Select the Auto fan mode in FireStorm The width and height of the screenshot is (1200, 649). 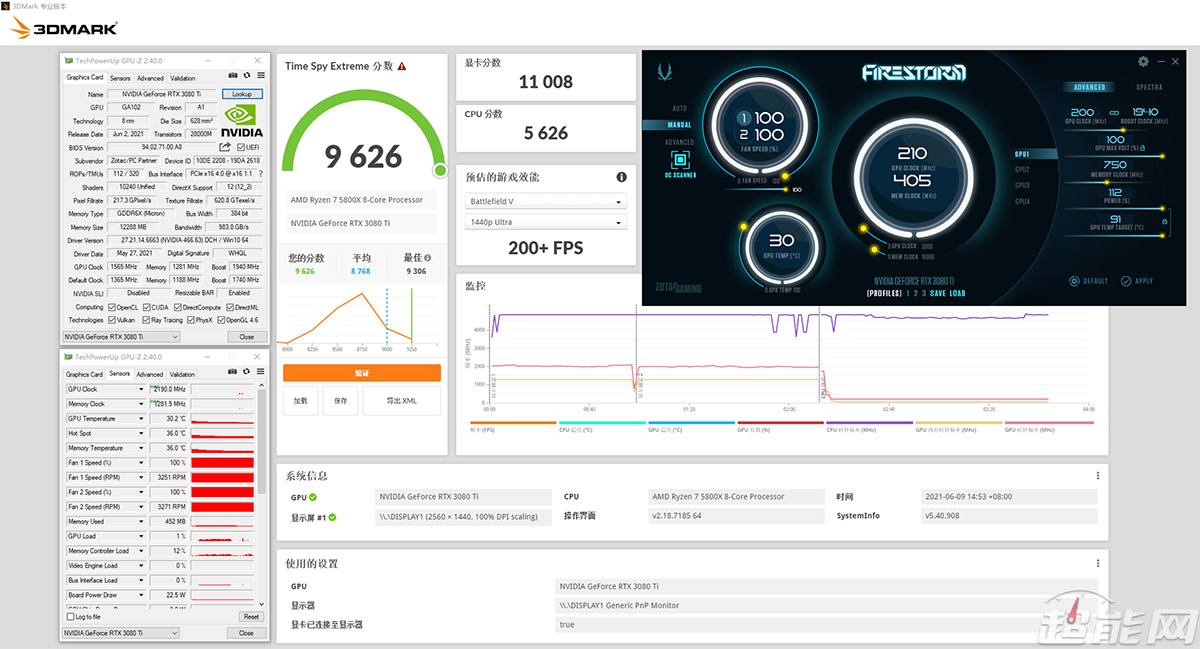point(680,108)
